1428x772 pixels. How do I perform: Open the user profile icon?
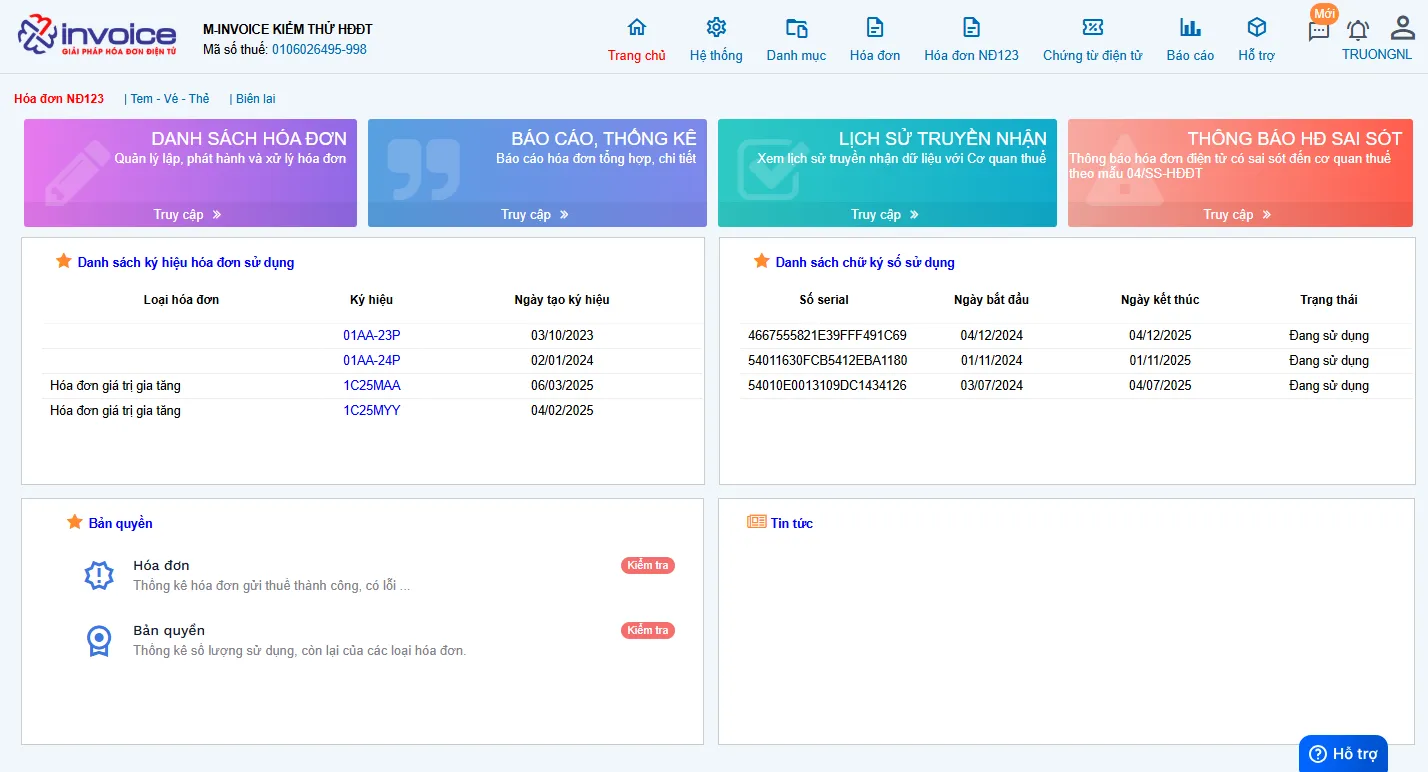click(x=1403, y=28)
